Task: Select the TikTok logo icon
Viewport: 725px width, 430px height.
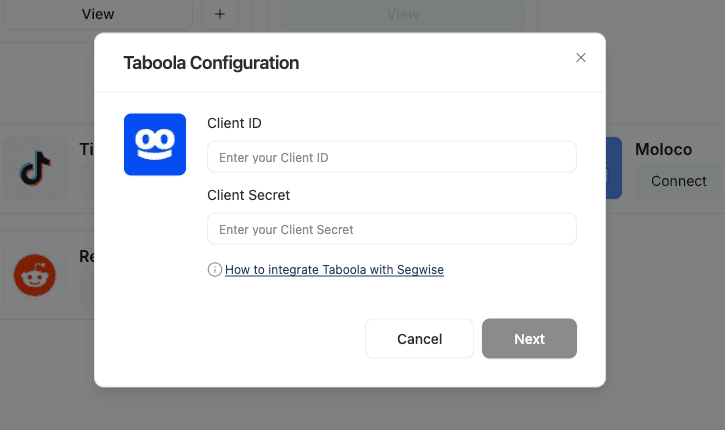Action: coord(34,168)
